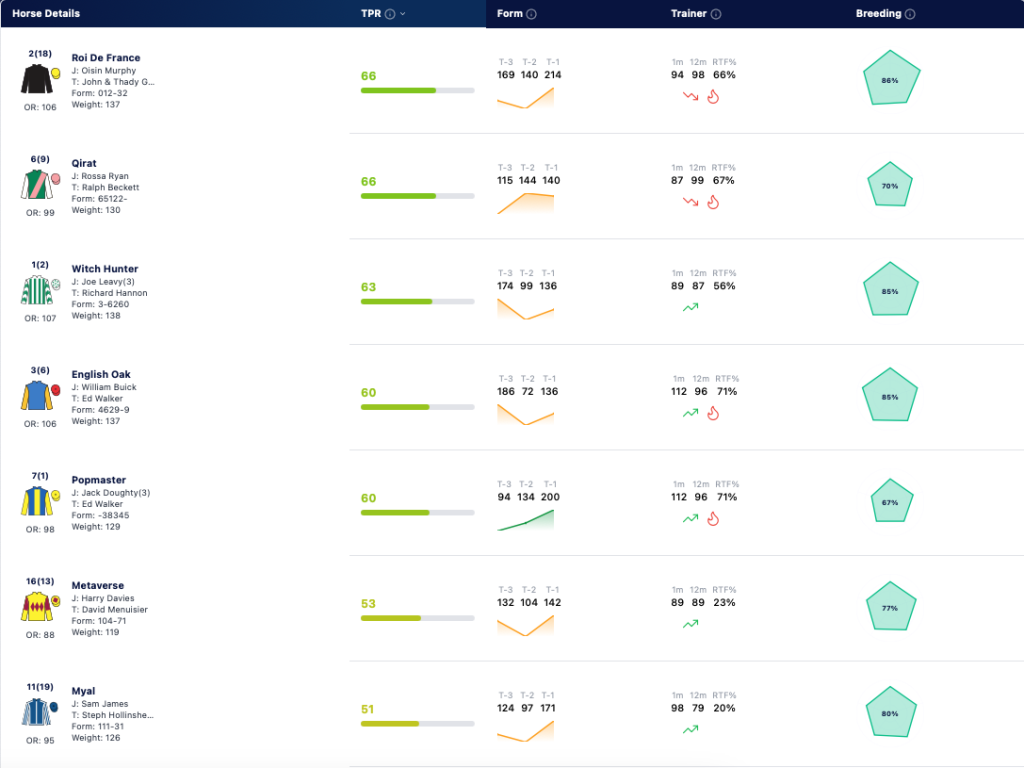The height and width of the screenshot is (768, 1024).
Task: Click the Breeding column info icon
Action: coord(910,14)
